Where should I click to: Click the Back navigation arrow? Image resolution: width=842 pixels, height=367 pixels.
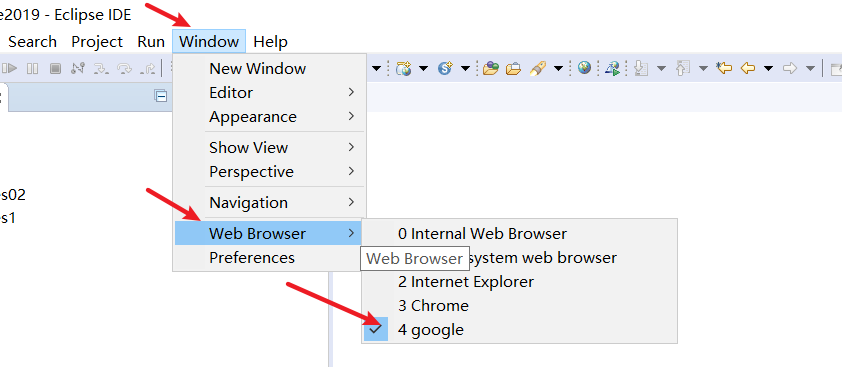[748, 68]
